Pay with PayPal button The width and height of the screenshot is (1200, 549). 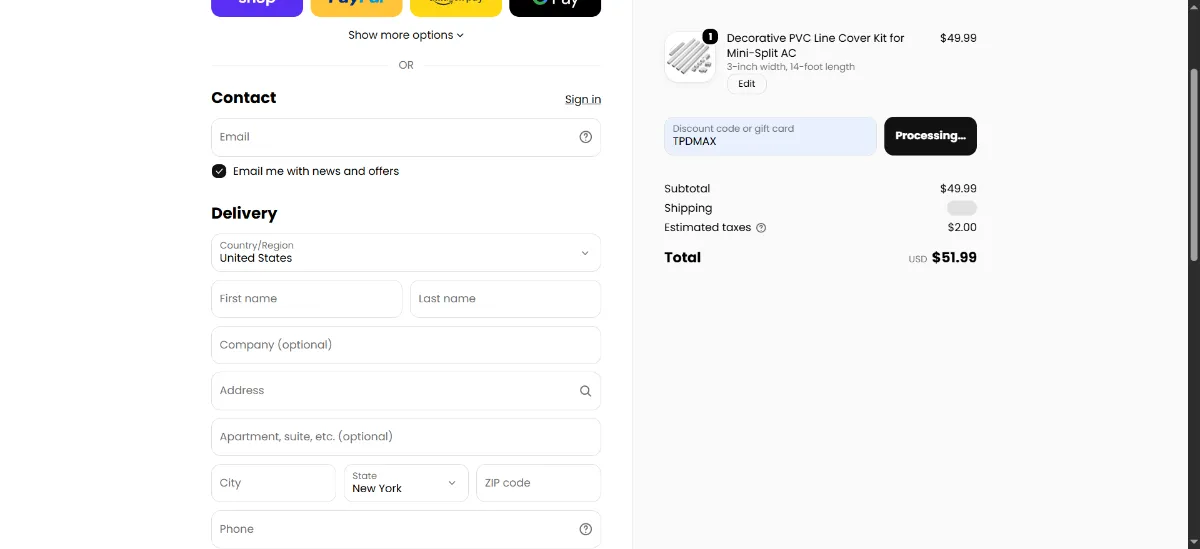tap(357, 8)
